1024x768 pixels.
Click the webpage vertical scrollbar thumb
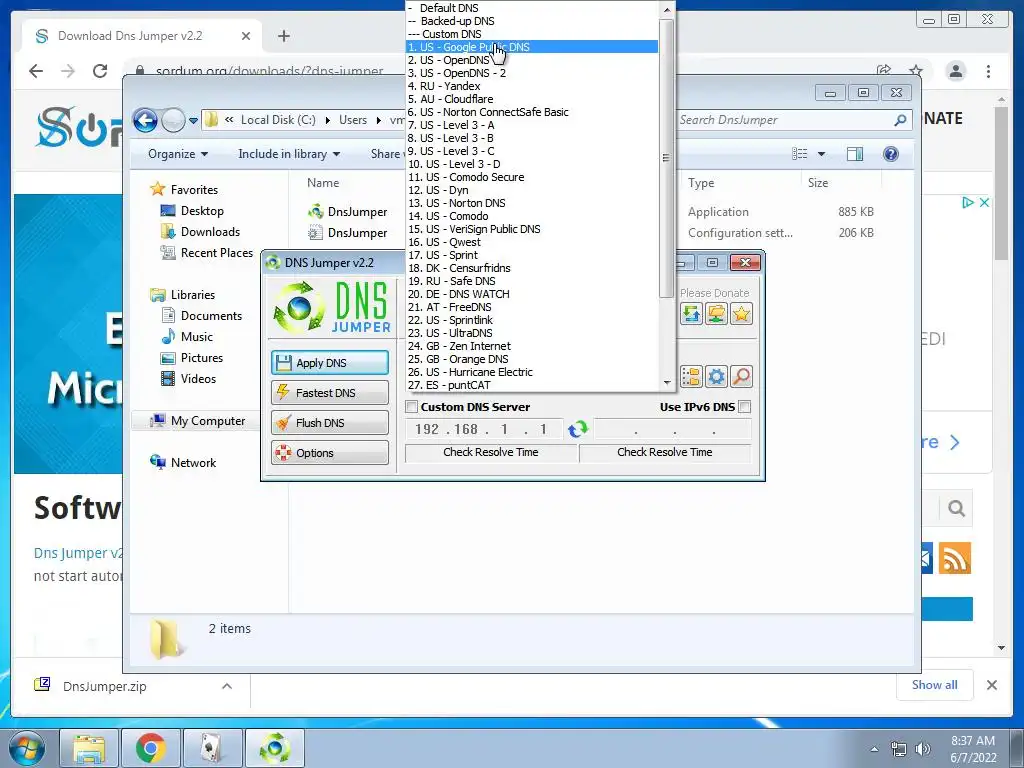click(x=1001, y=184)
